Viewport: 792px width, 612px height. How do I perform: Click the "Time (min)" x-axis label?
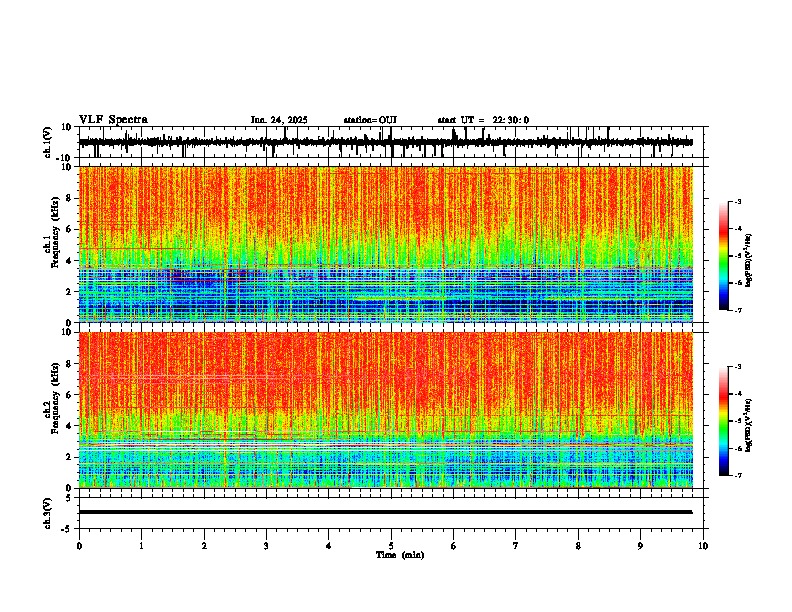(400, 555)
